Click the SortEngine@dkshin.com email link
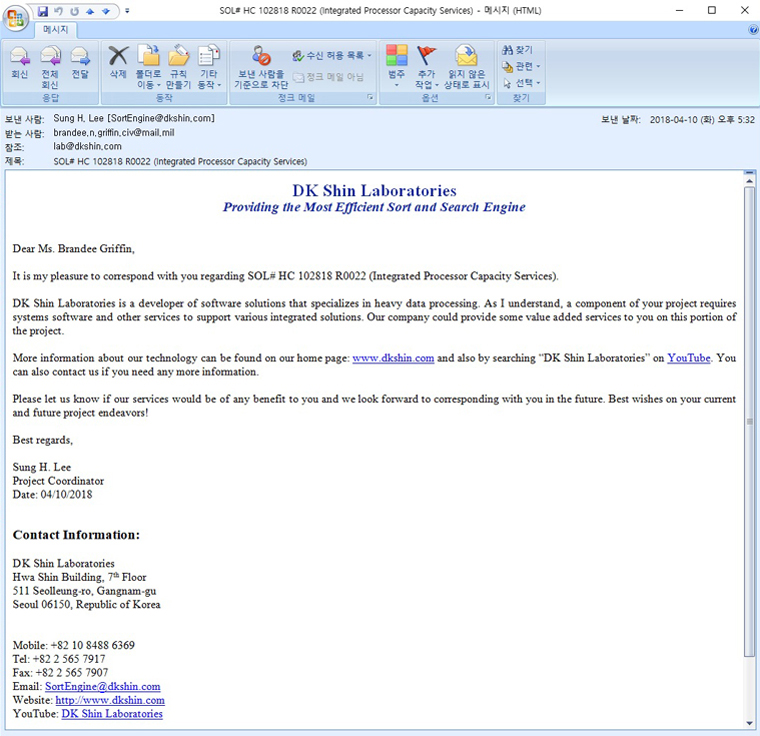Image resolution: width=760 pixels, height=736 pixels. (x=102, y=686)
